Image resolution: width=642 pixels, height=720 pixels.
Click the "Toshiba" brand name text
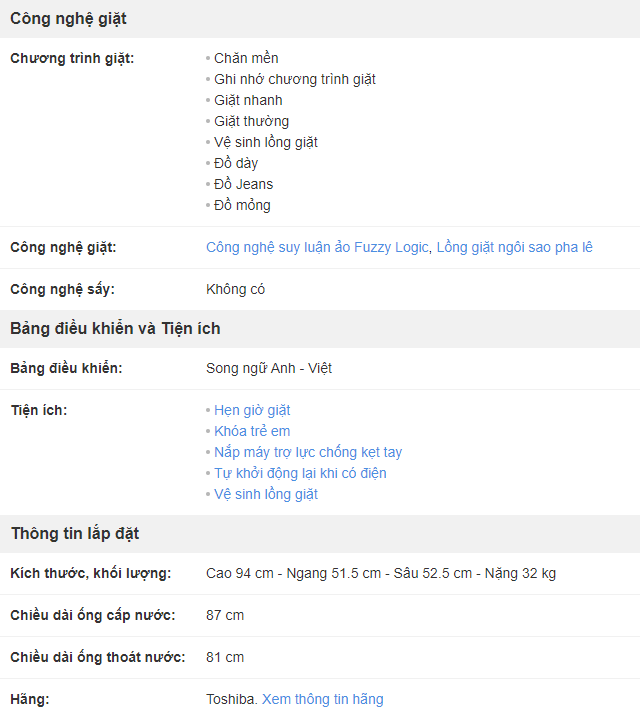231,699
